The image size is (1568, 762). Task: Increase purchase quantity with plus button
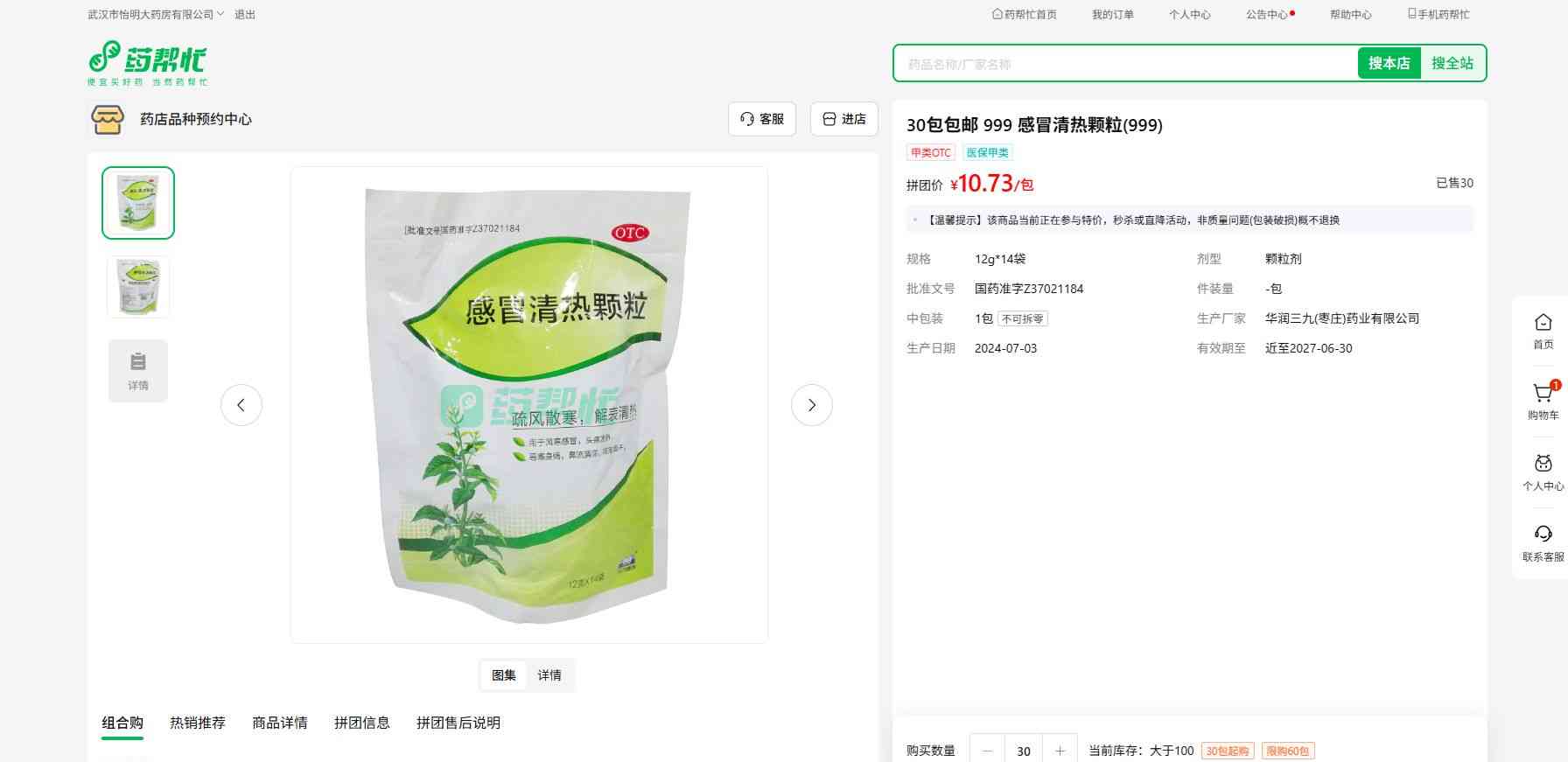tap(1060, 751)
